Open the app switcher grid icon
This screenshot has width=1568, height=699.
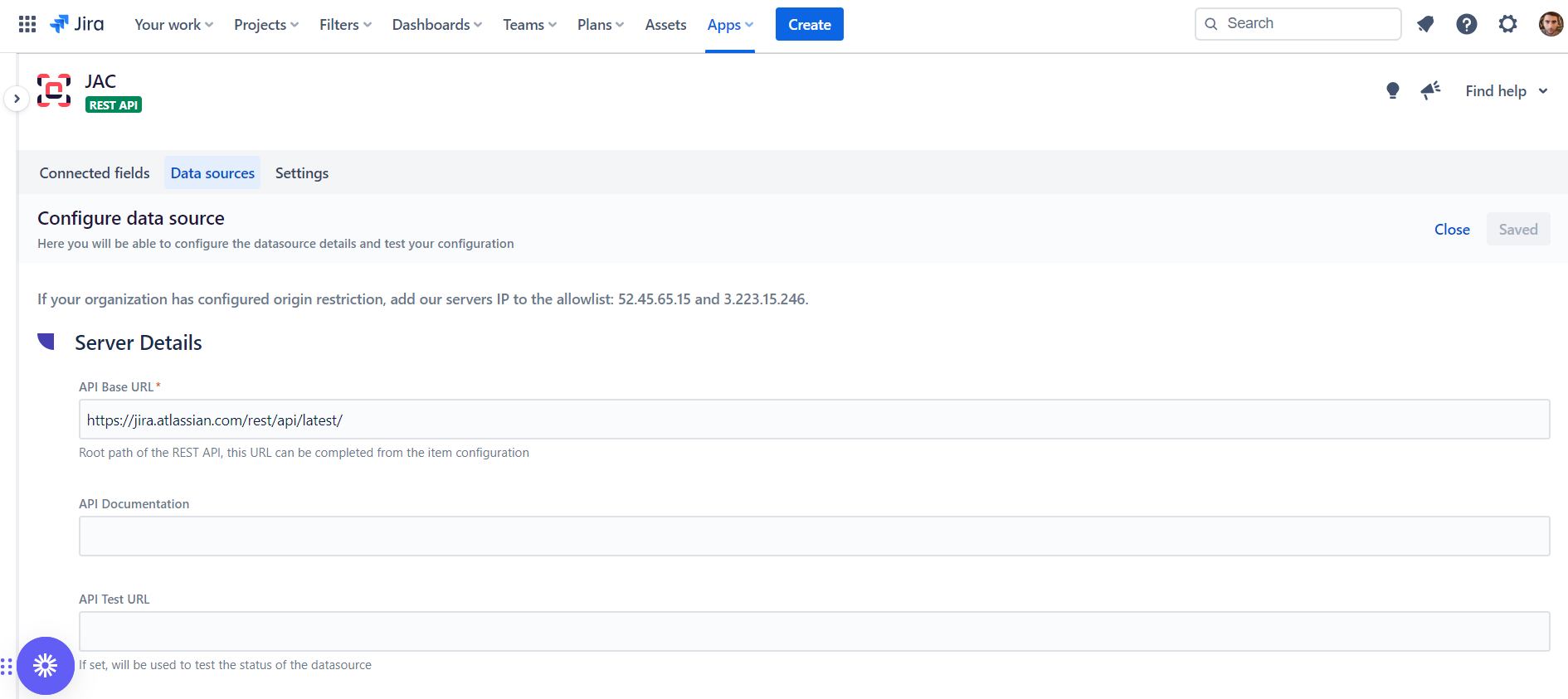click(27, 24)
